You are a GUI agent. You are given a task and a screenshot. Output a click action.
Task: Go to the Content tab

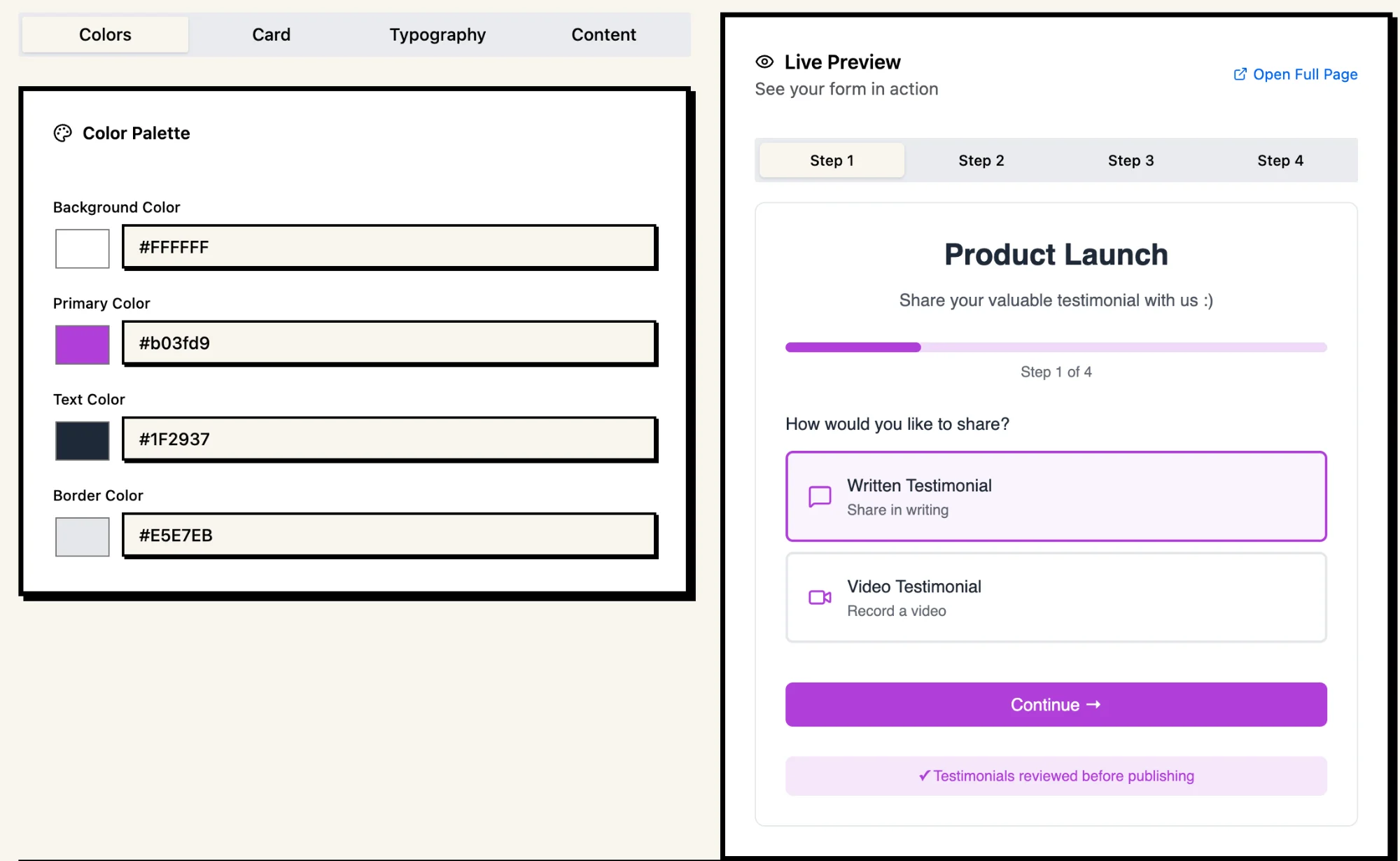(603, 34)
